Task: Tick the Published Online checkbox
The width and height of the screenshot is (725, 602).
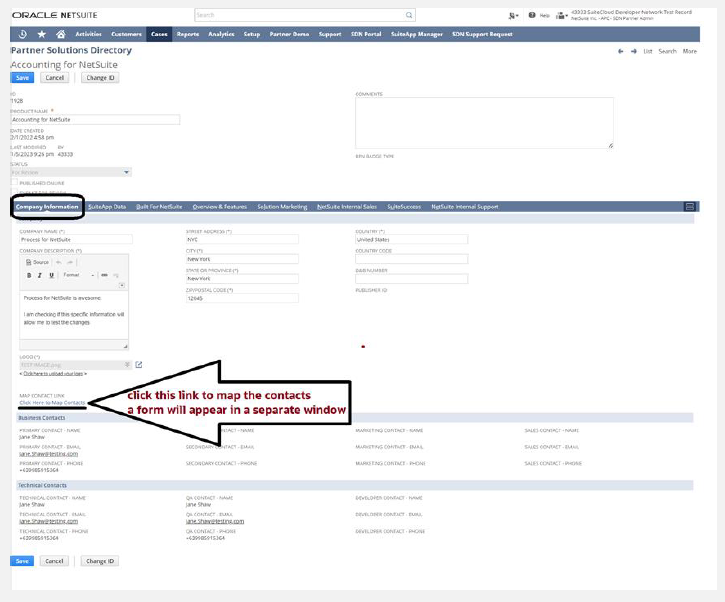Action: pyautogui.click(x=14, y=182)
